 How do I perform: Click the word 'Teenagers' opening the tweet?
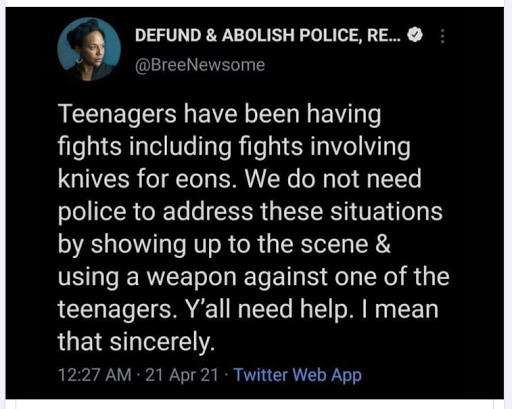tap(117, 114)
